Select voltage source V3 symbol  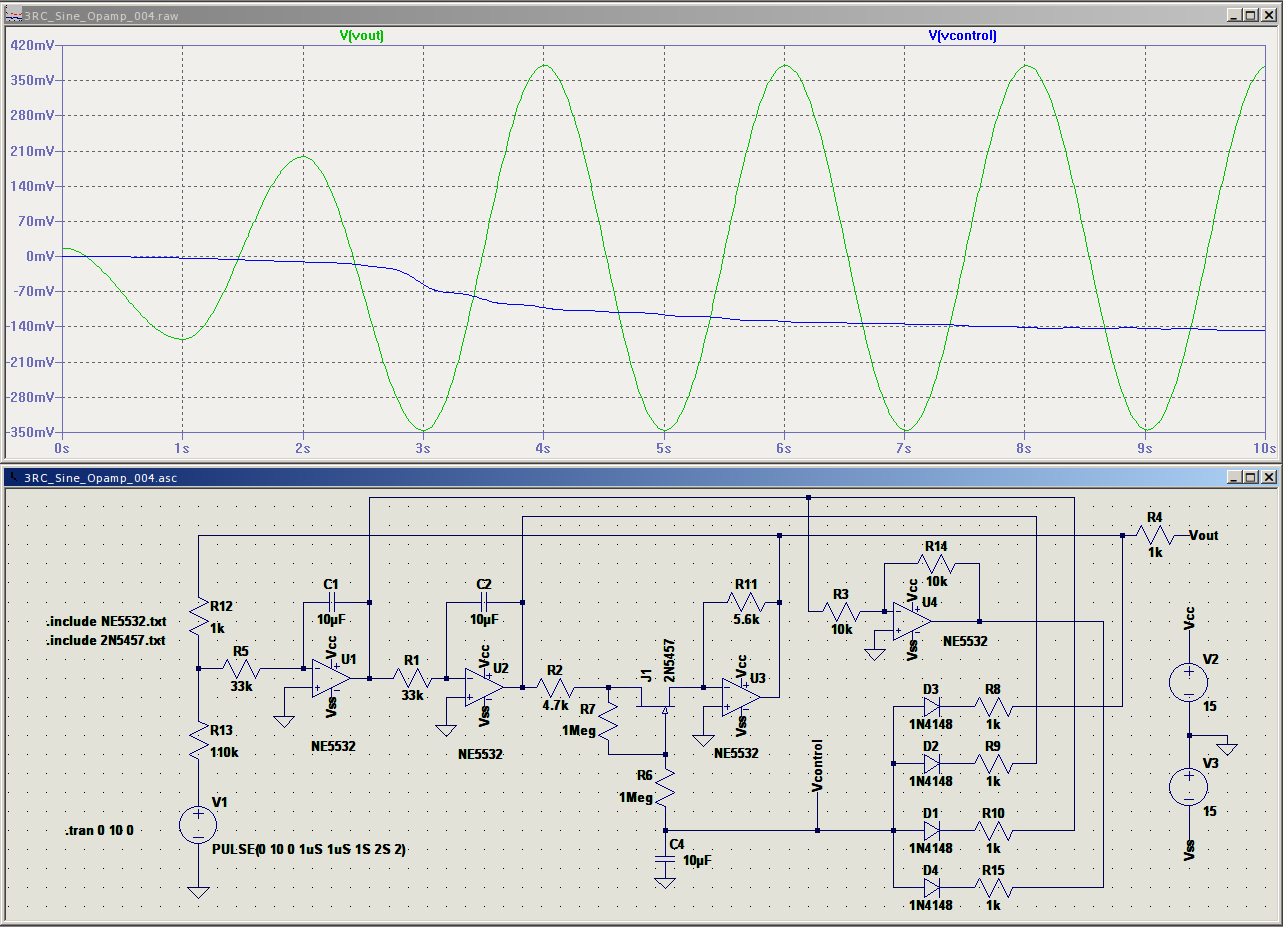[1189, 786]
